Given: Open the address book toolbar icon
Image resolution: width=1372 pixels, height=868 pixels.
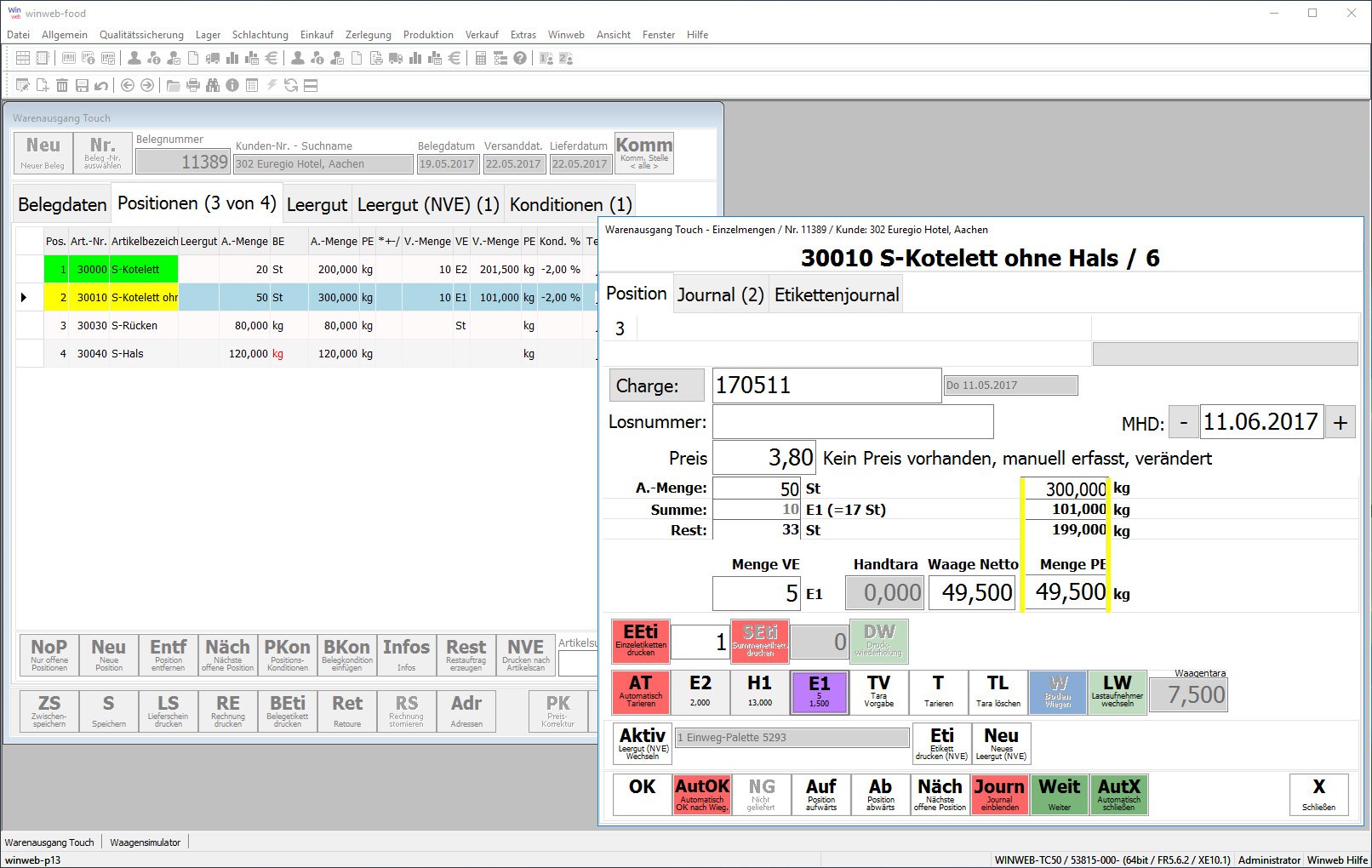Looking at the screenshot, I should pos(43,59).
